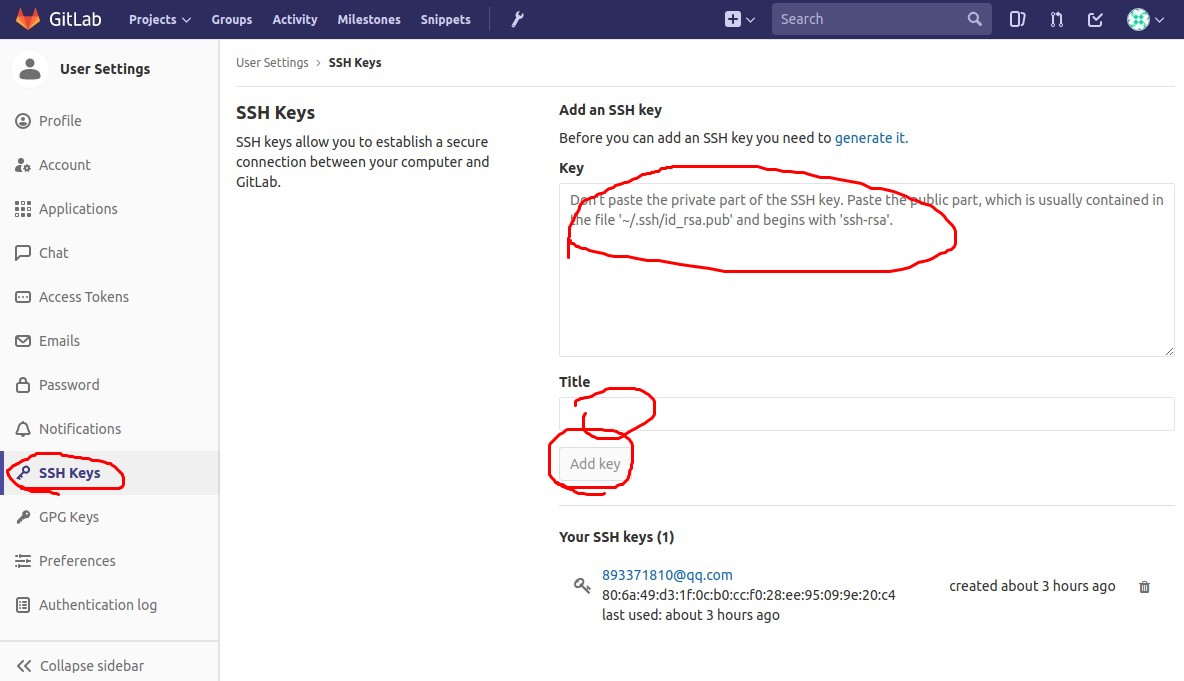Follow the 'generate it' link
This screenshot has height=681, width=1184.
(870, 138)
